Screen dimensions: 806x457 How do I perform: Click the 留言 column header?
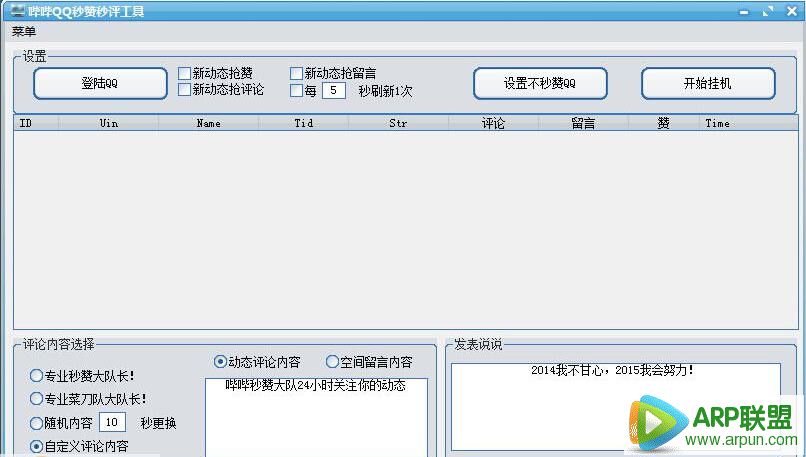pos(583,123)
